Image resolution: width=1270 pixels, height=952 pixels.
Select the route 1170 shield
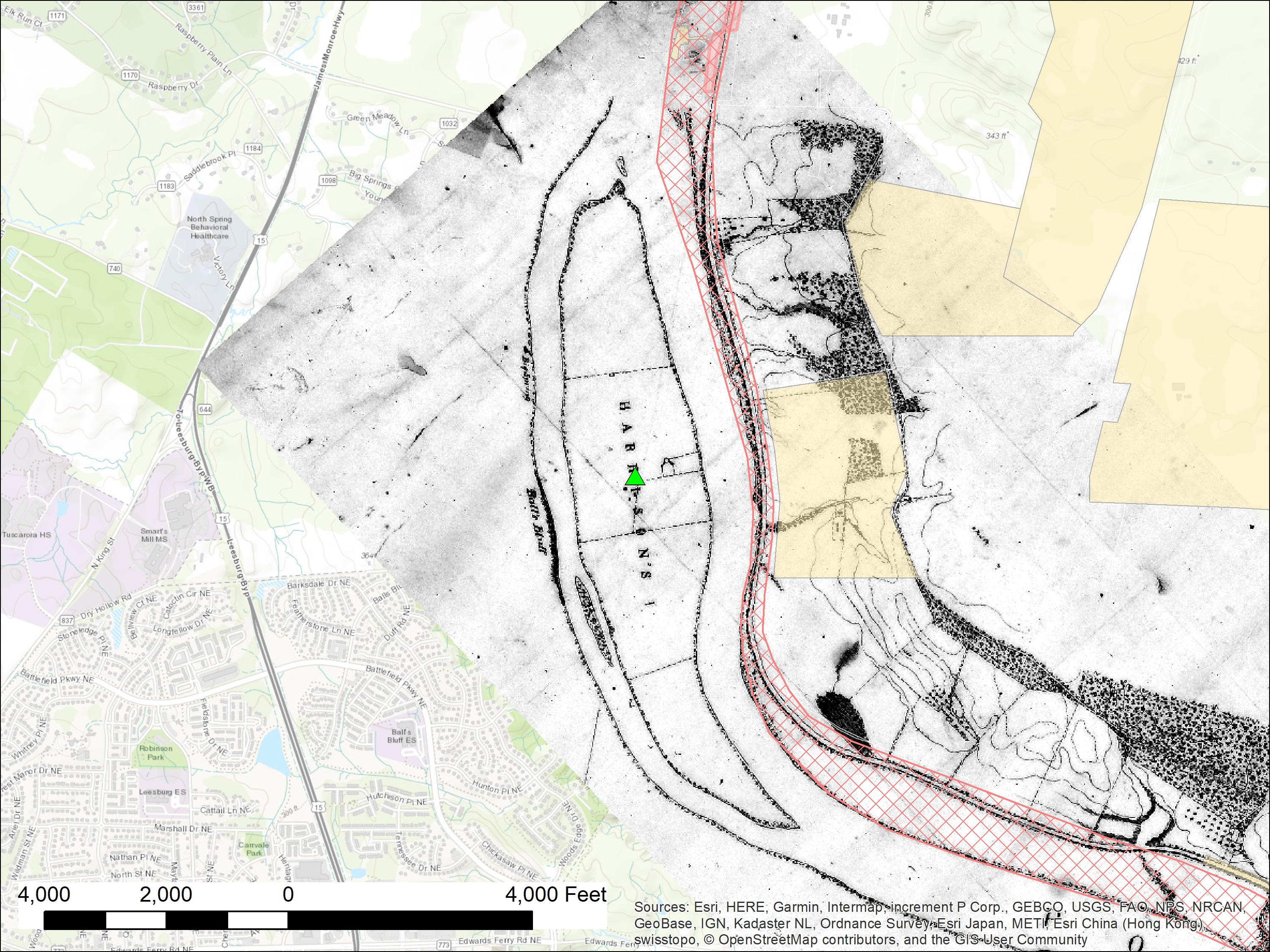(130, 75)
